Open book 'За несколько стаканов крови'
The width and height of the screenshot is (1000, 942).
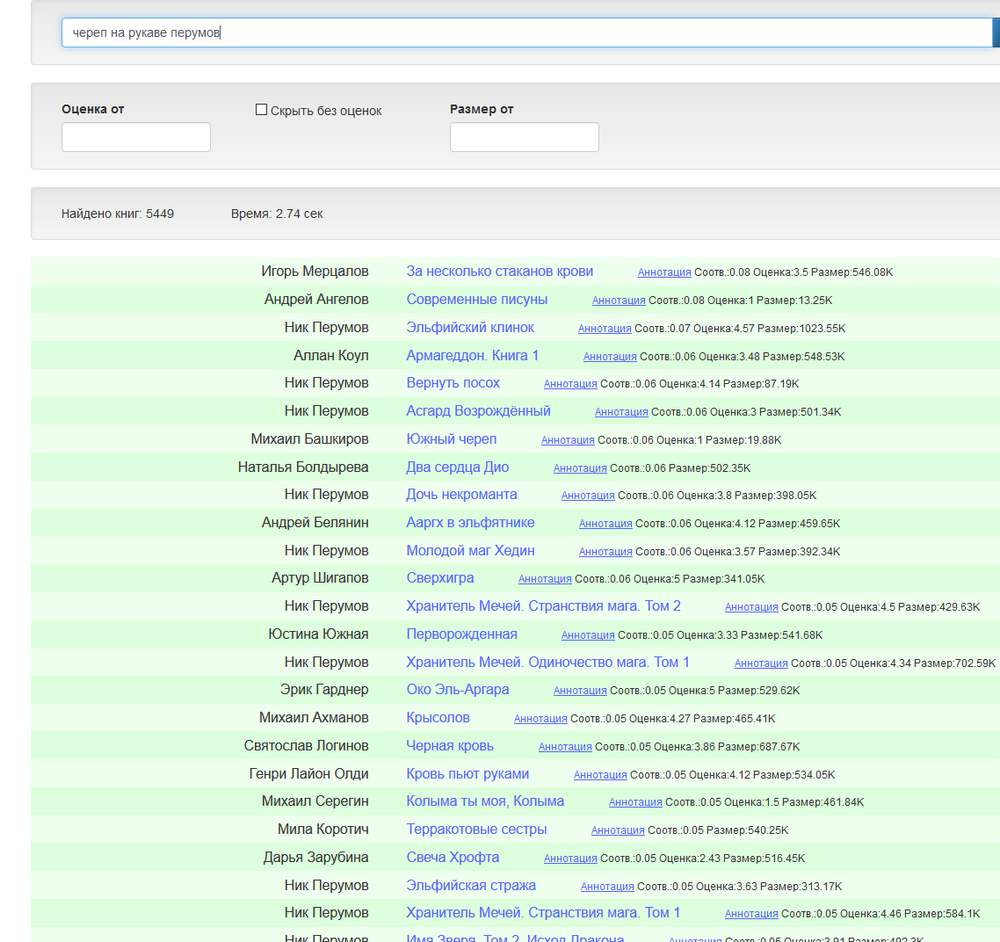pos(499,271)
